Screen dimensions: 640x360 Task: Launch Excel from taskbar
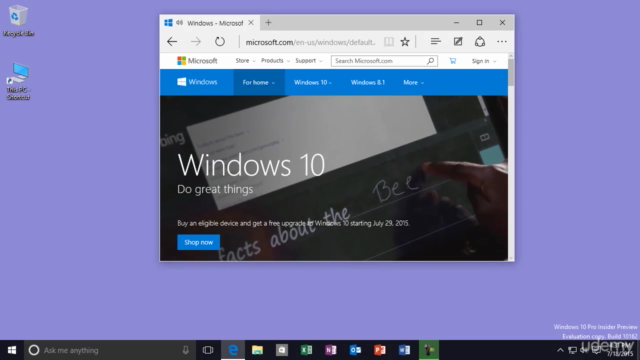306,350
